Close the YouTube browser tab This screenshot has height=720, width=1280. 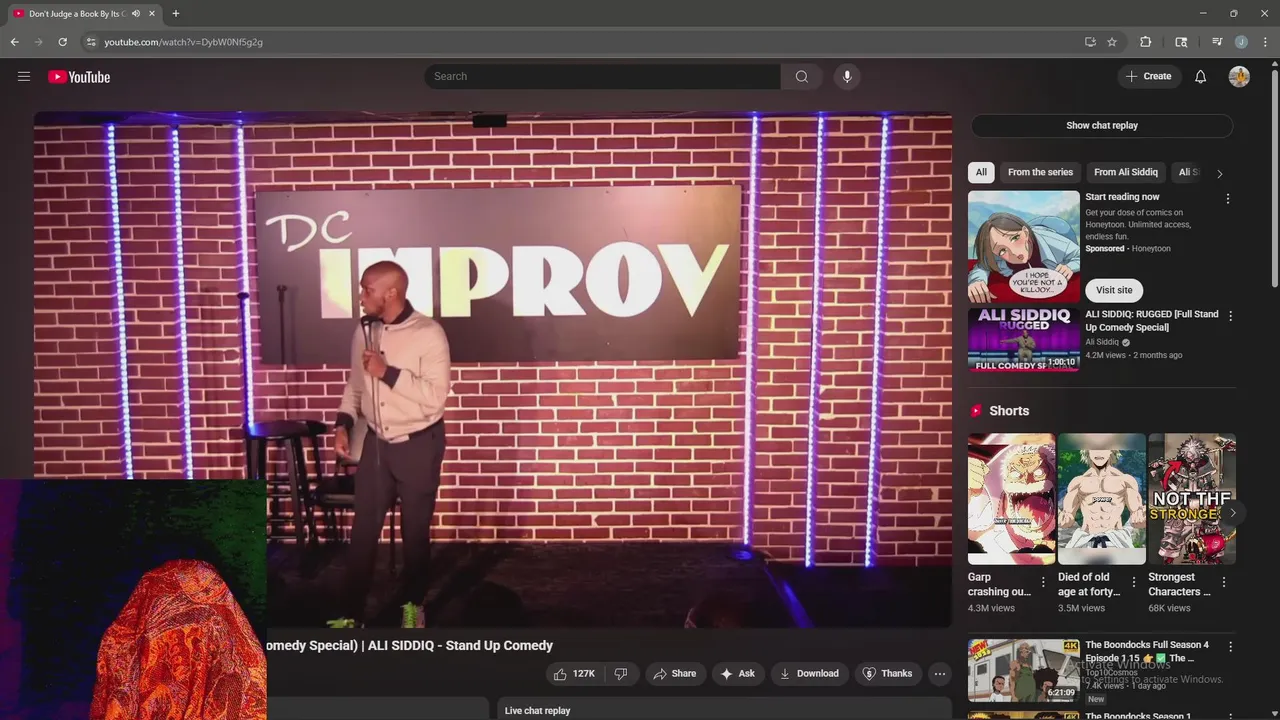152,14
